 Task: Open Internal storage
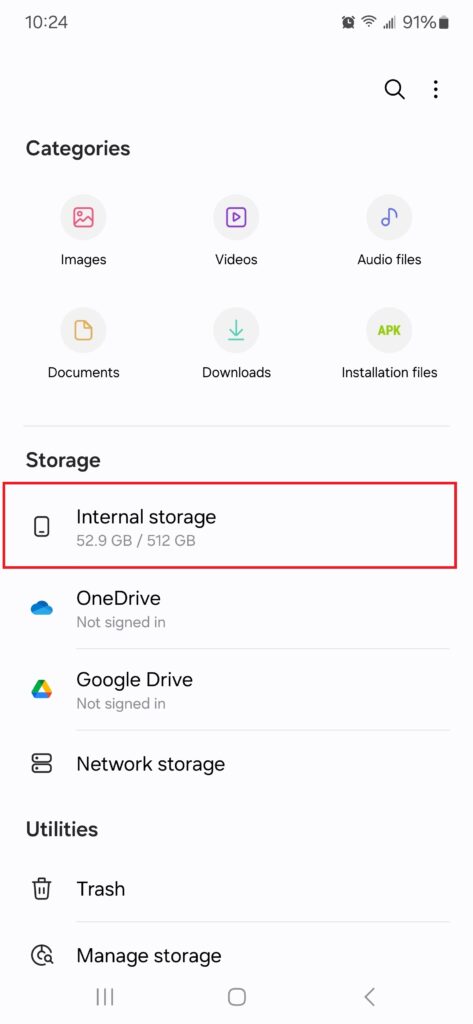[229, 526]
